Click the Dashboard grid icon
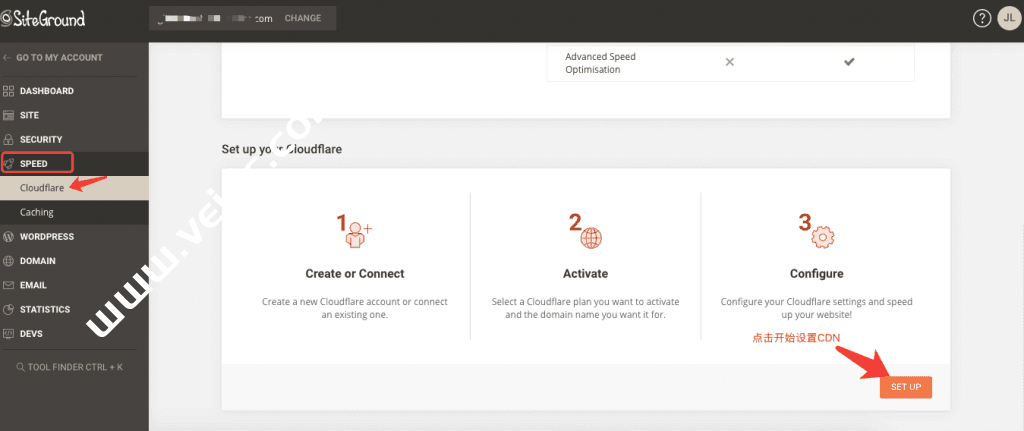The width and height of the screenshot is (1024, 431). [x=8, y=91]
